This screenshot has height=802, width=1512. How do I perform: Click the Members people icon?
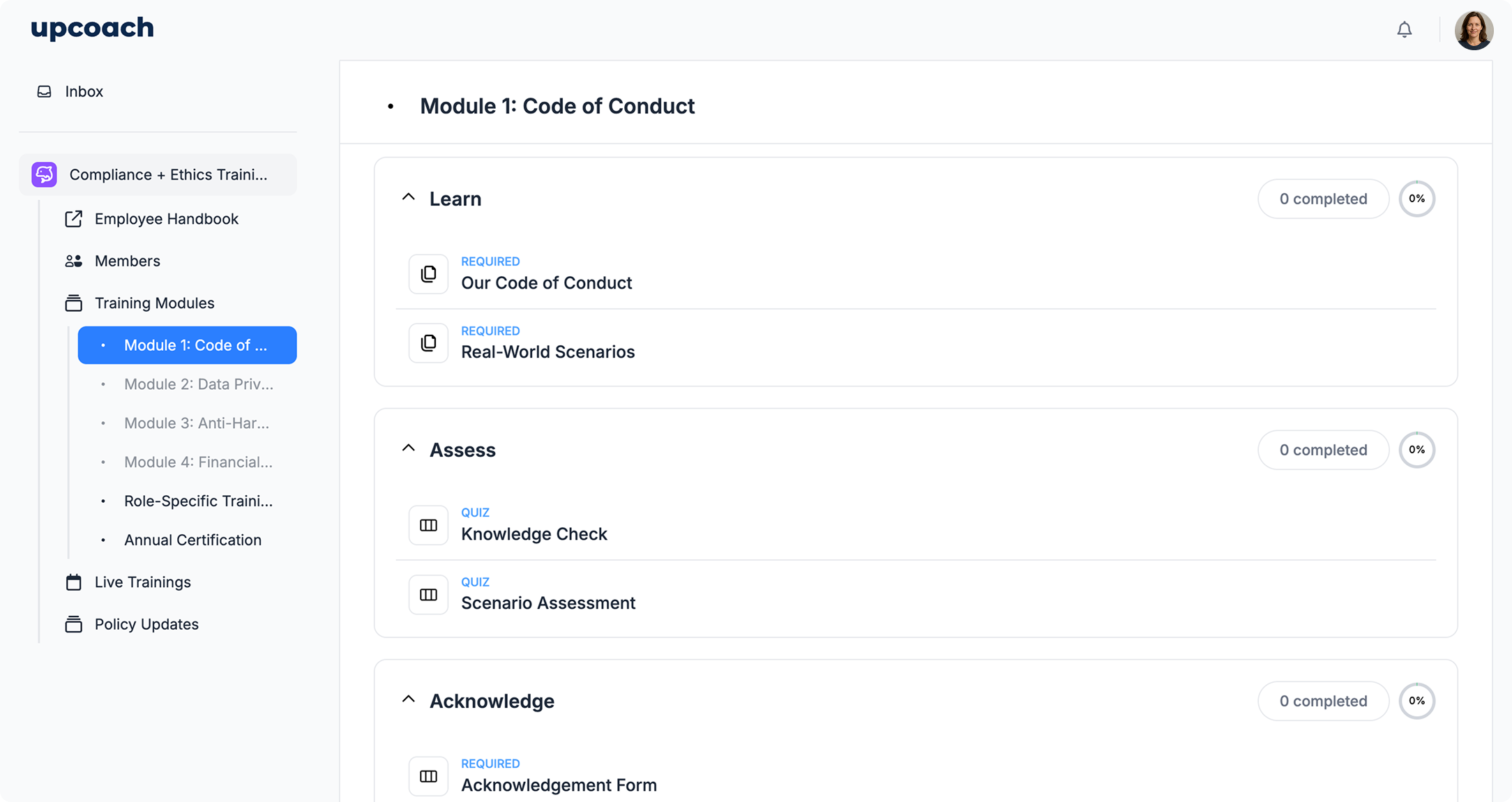click(73, 261)
